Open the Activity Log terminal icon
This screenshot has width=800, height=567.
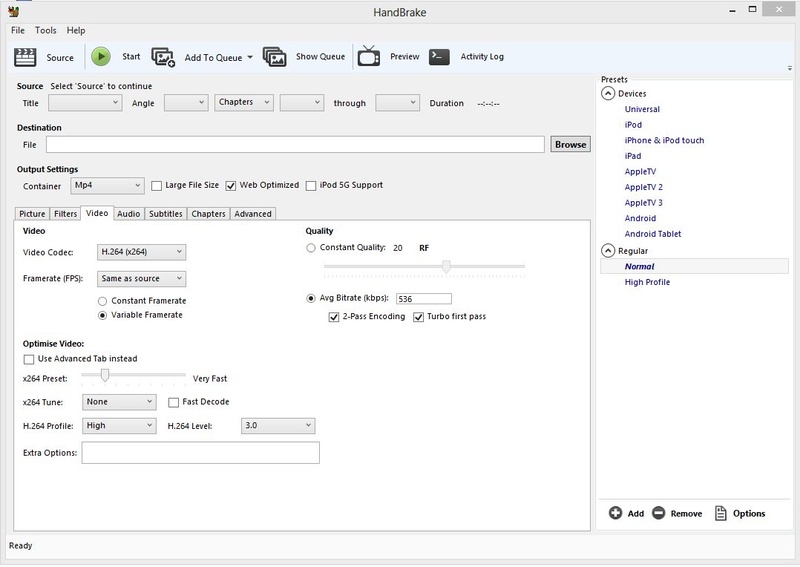coord(439,57)
